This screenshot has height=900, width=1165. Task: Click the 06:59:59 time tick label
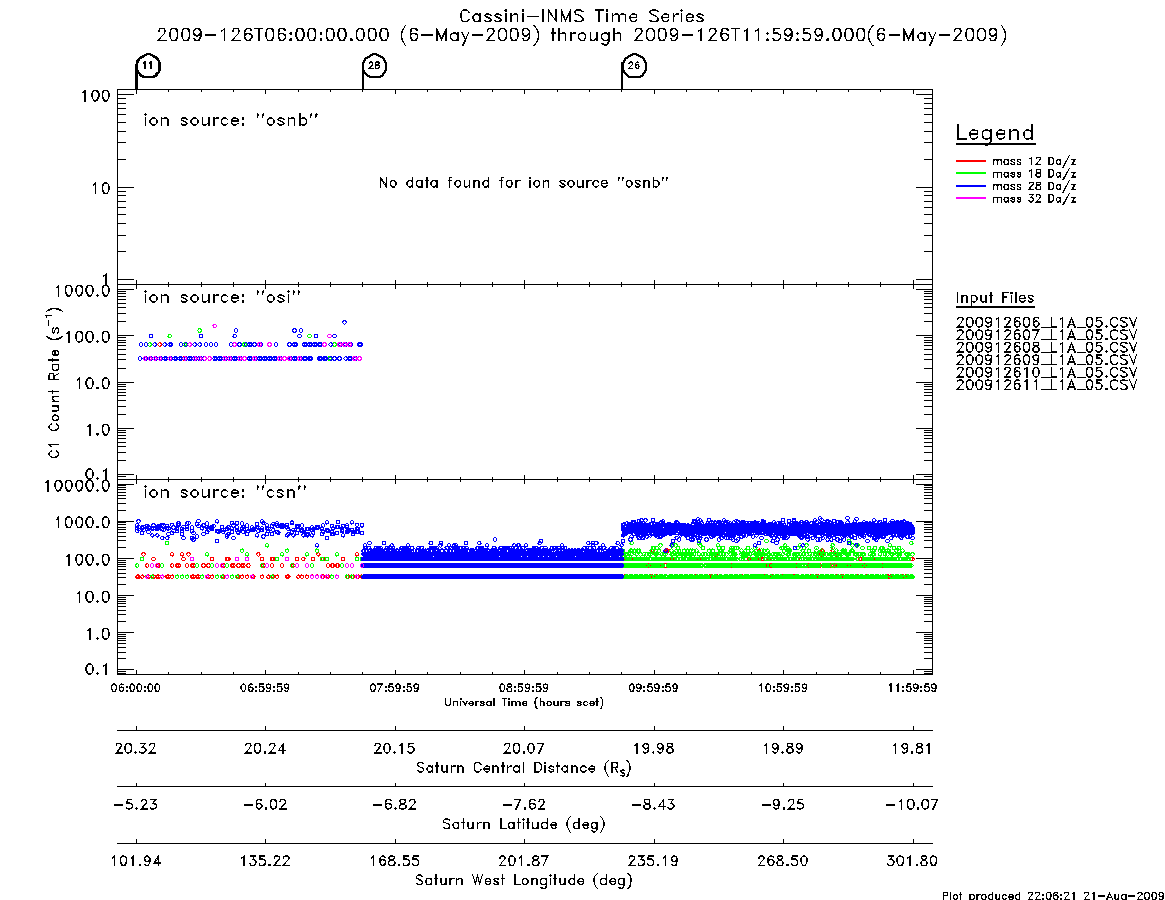[265, 688]
